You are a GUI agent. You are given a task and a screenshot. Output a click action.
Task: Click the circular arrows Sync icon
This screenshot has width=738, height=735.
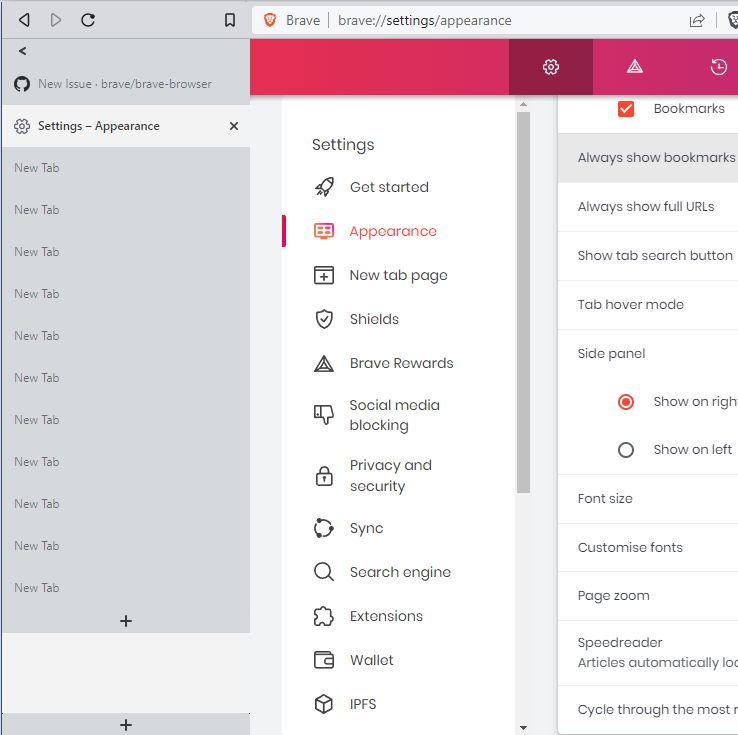click(324, 528)
